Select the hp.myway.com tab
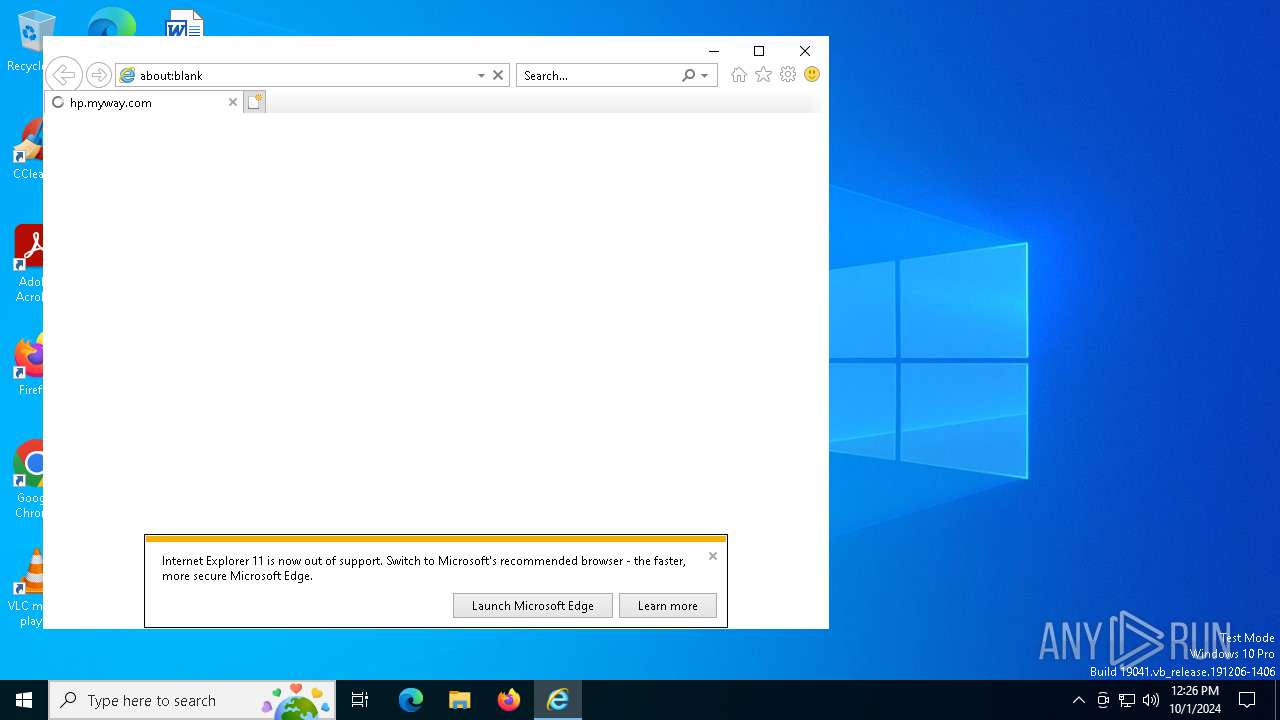1280x720 pixels. (x=144, y=102)
